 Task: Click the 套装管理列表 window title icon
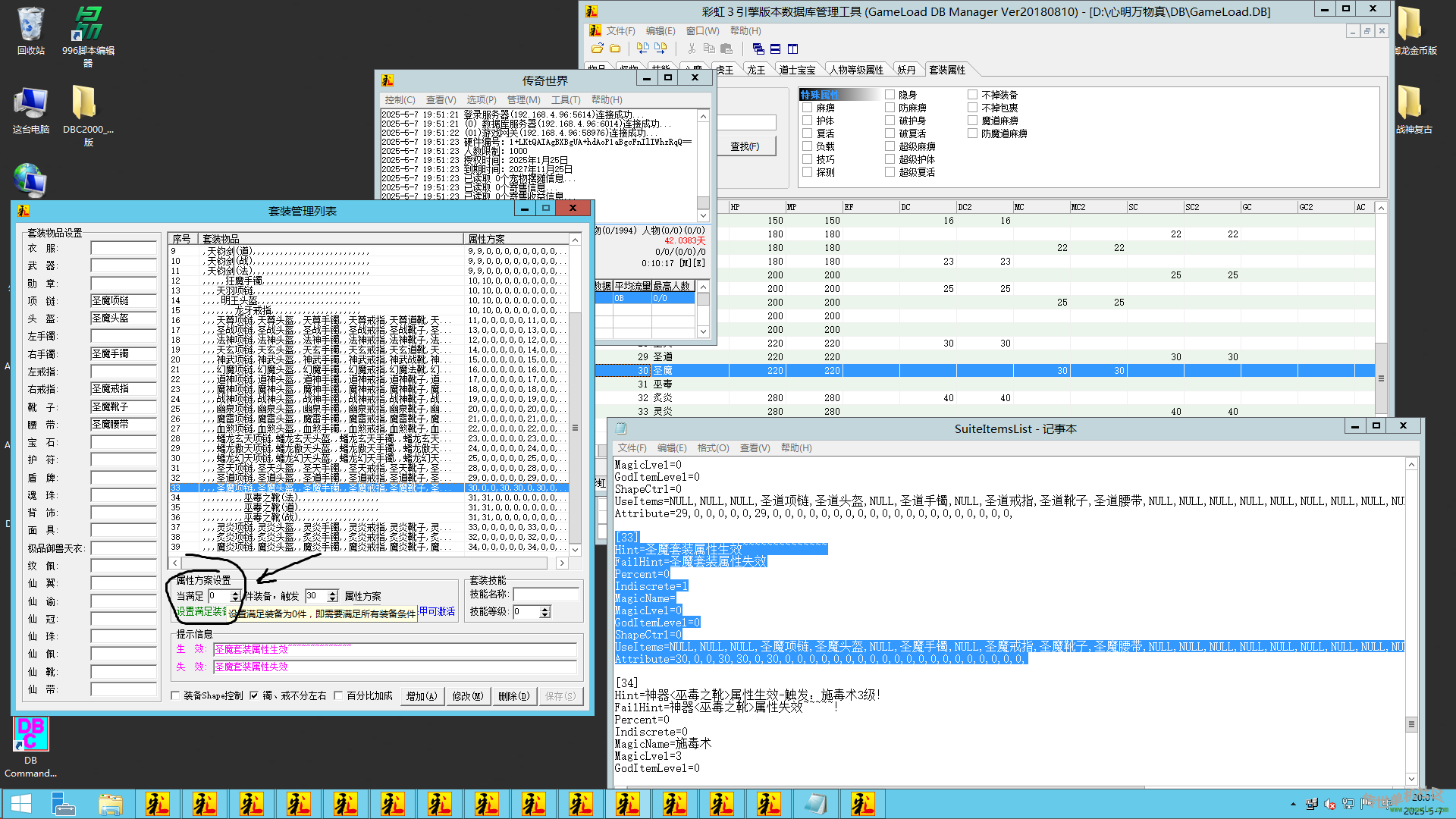tap(24, 211)
